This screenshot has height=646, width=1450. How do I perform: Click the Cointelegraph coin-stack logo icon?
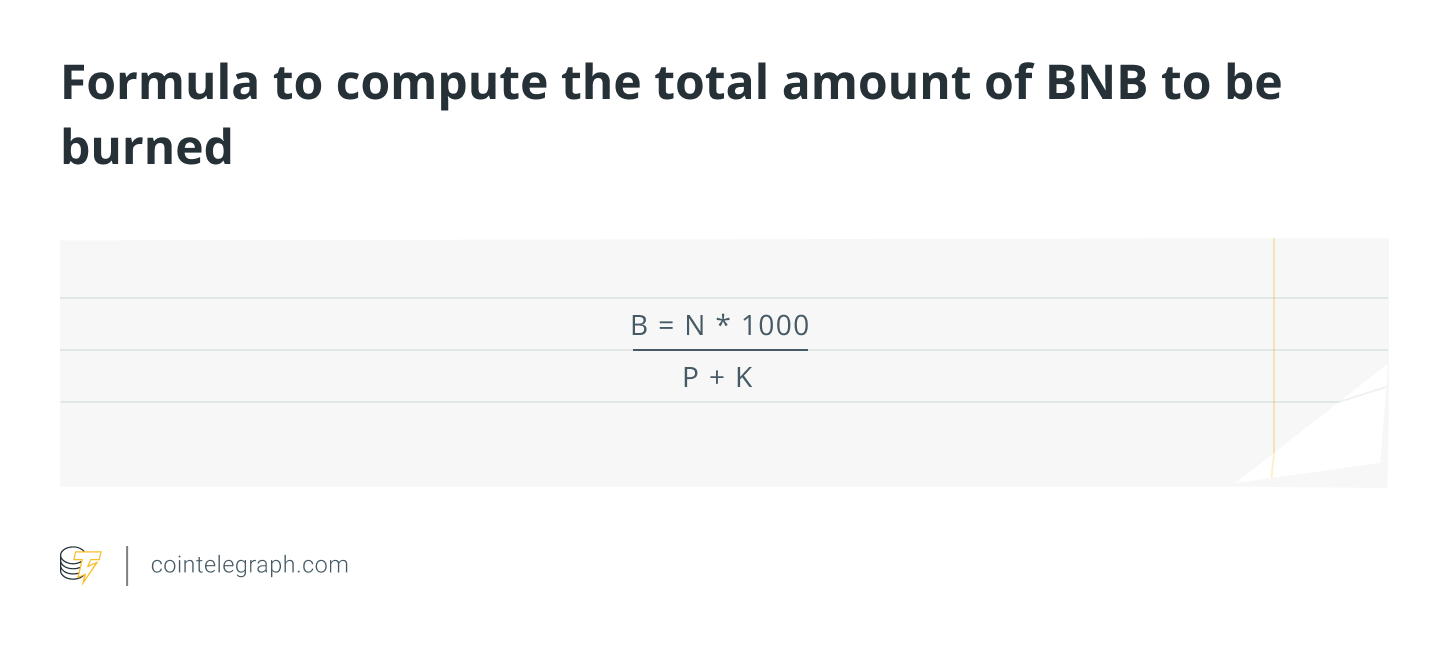pyautogui.click(x=73, y=564)
